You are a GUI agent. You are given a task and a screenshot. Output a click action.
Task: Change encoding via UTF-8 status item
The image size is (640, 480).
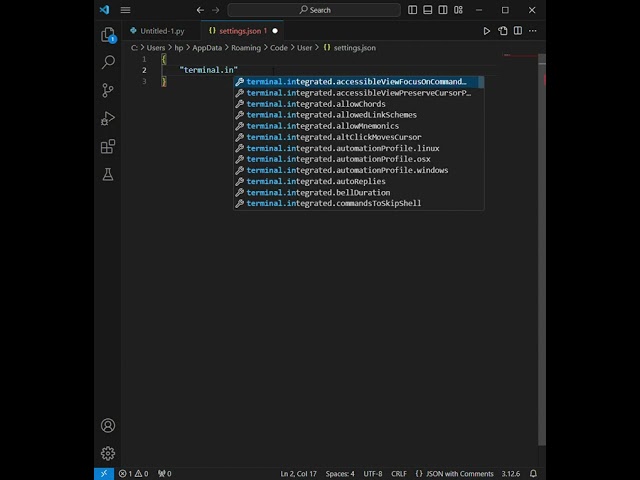[x=373, y=473]
